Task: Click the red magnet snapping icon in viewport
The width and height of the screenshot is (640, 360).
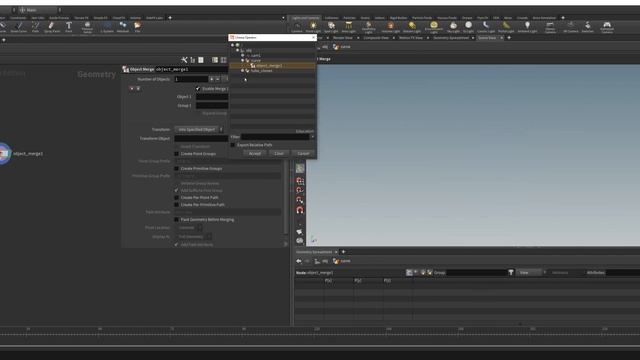Action: [x=300, y=210]
